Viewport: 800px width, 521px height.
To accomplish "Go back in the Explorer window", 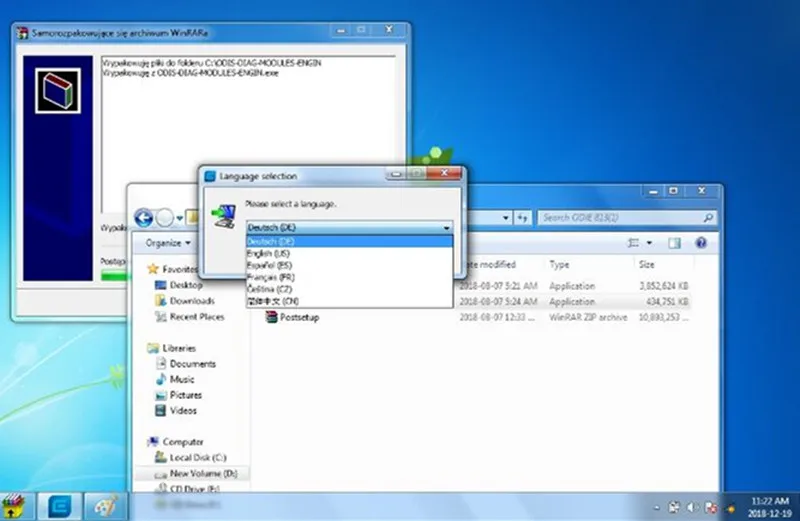I will pos(144,218).
